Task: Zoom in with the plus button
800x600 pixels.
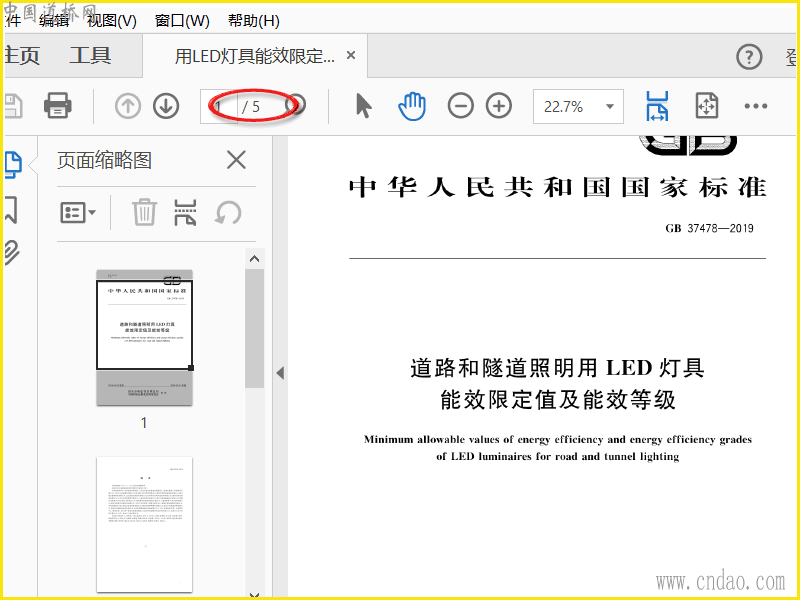Action: pyautogui.click(x=498, y=106)
